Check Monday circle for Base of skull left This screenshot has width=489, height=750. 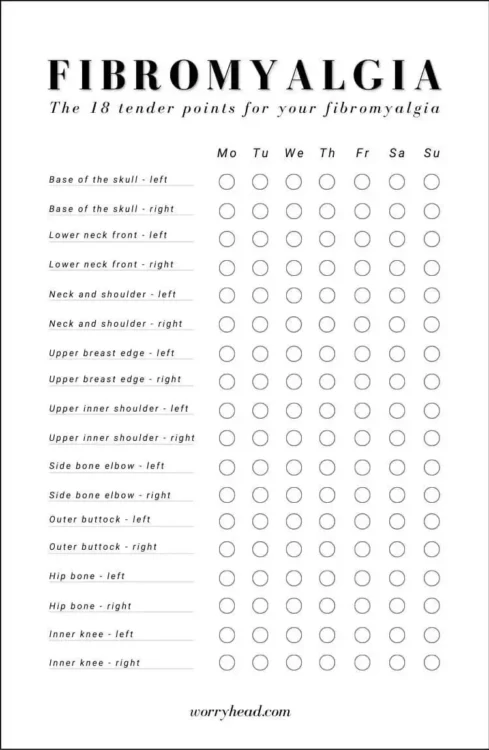pos(226,182)
